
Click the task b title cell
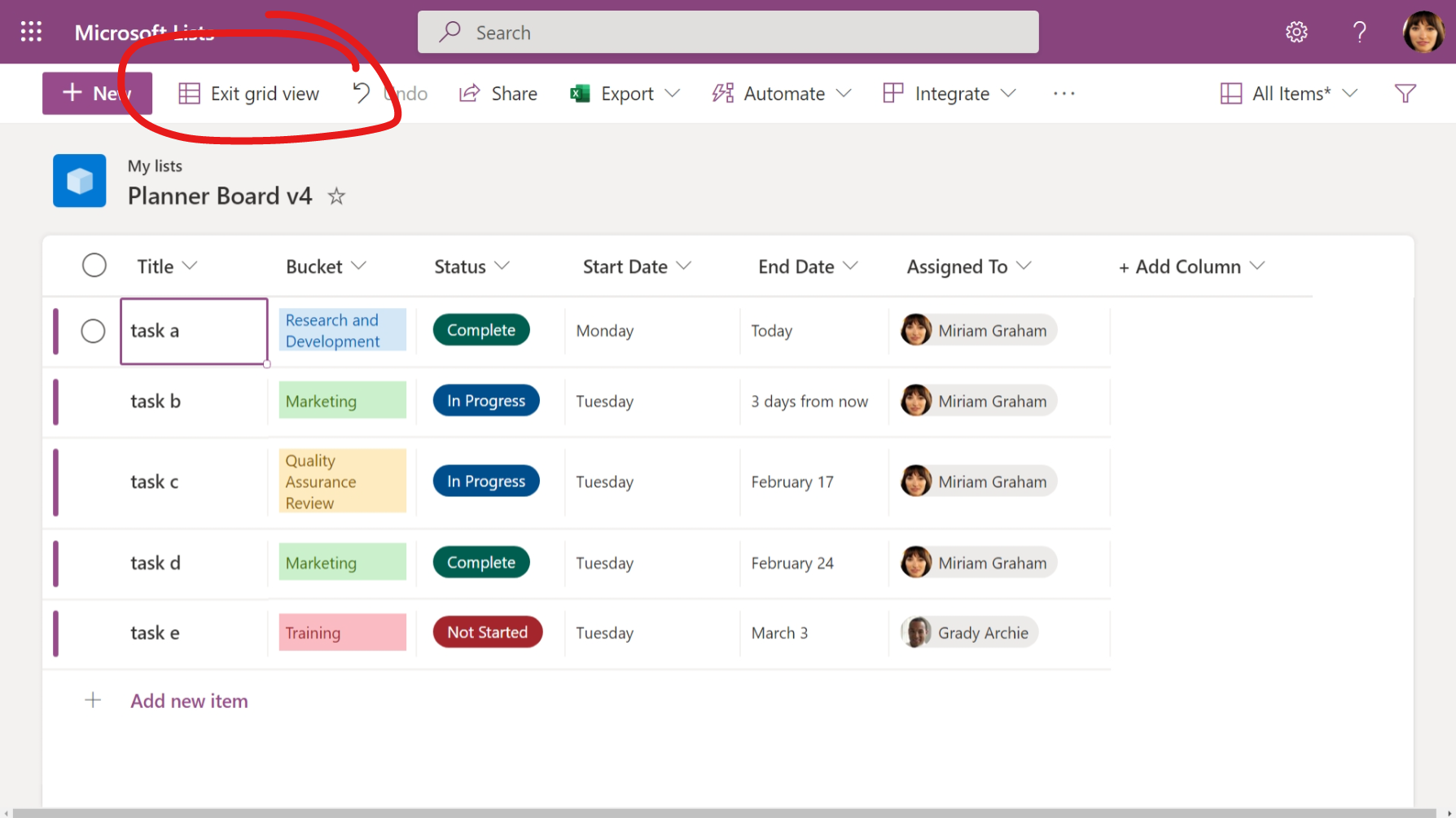point(194,401)
